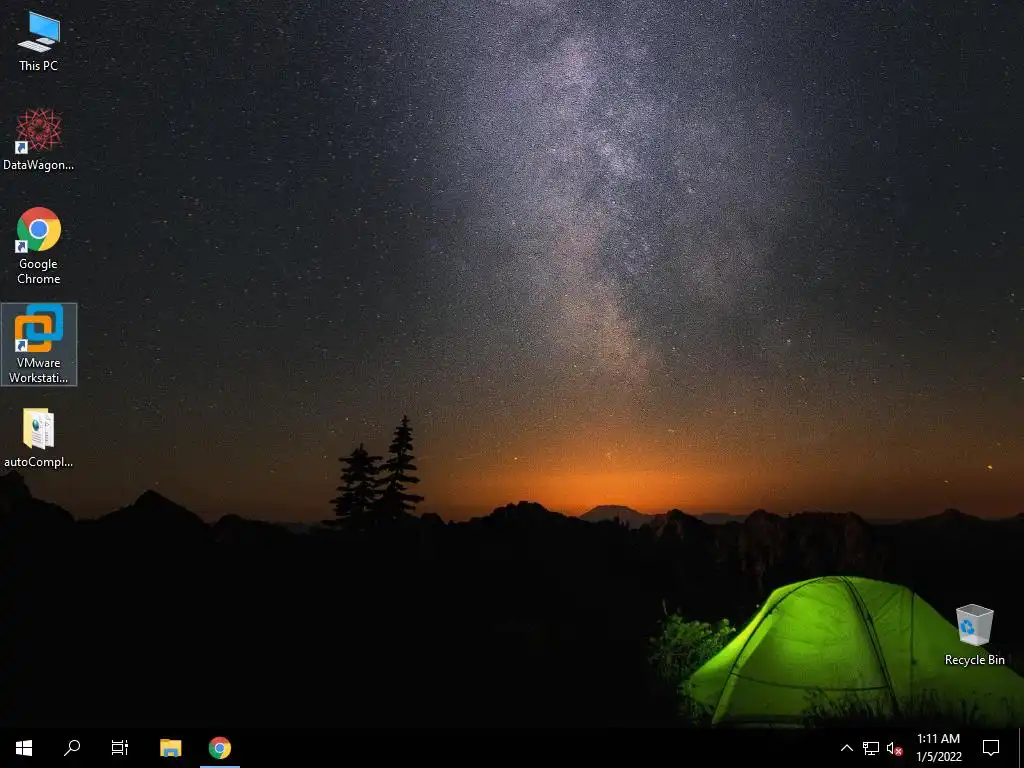Open the Windows Start menu
The image size is (1024, 768).
[x=24, y=748]
